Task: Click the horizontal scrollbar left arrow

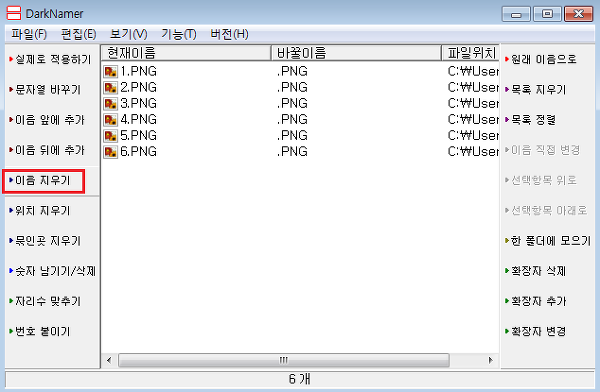Action: pos(109,360)
